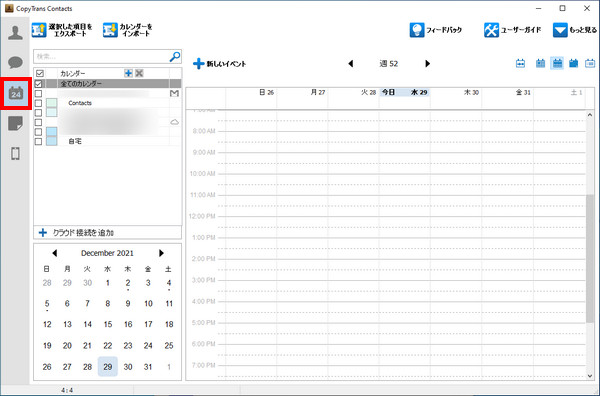This screenshot has height=396, width=600.
Task: Check the Gmail account row checkbox
Action: coord(38,93)
